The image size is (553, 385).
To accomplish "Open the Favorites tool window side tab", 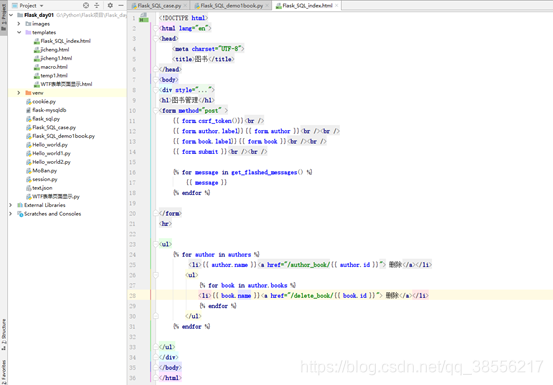I will [4, 371].
